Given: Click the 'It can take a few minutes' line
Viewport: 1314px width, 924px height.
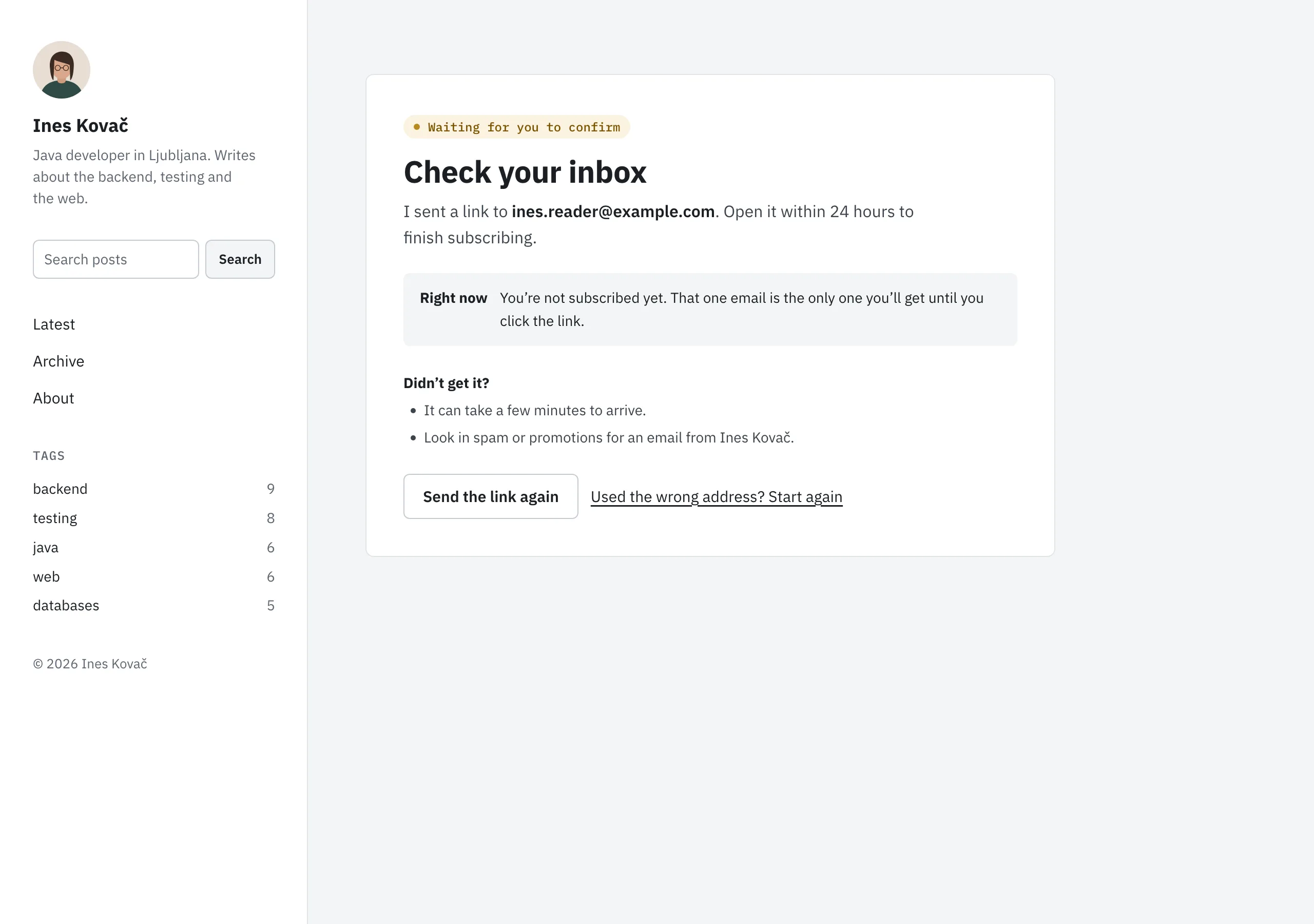Looking at the screenshot, I should (534, 411).
